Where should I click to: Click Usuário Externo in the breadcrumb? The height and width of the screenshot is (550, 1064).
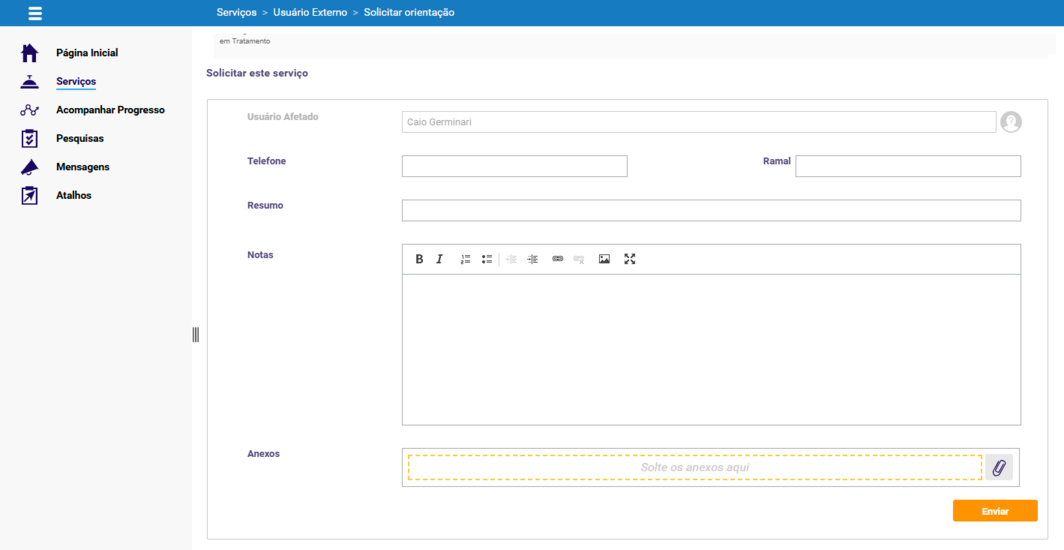tap(310, 13)
